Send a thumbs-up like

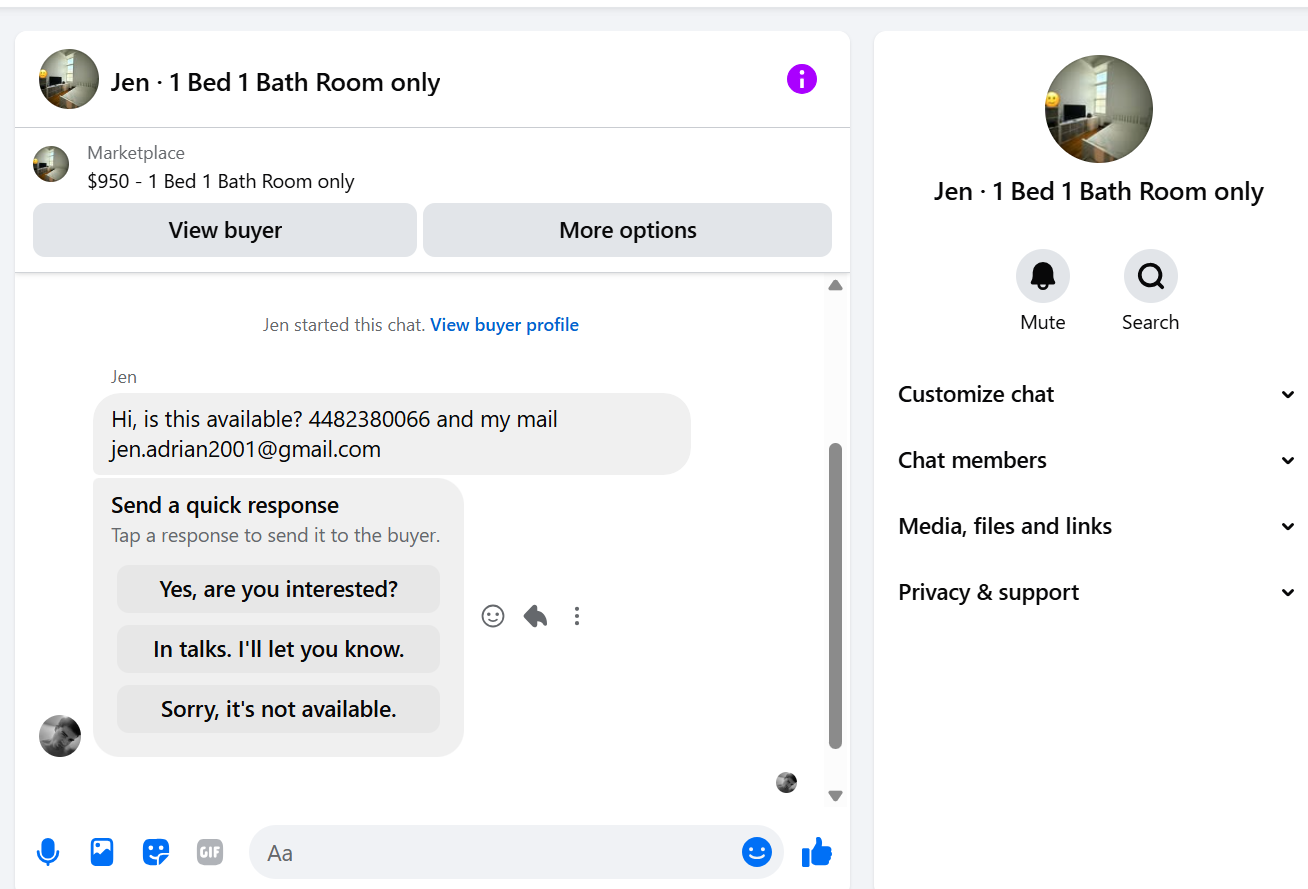tap(817, 852)
